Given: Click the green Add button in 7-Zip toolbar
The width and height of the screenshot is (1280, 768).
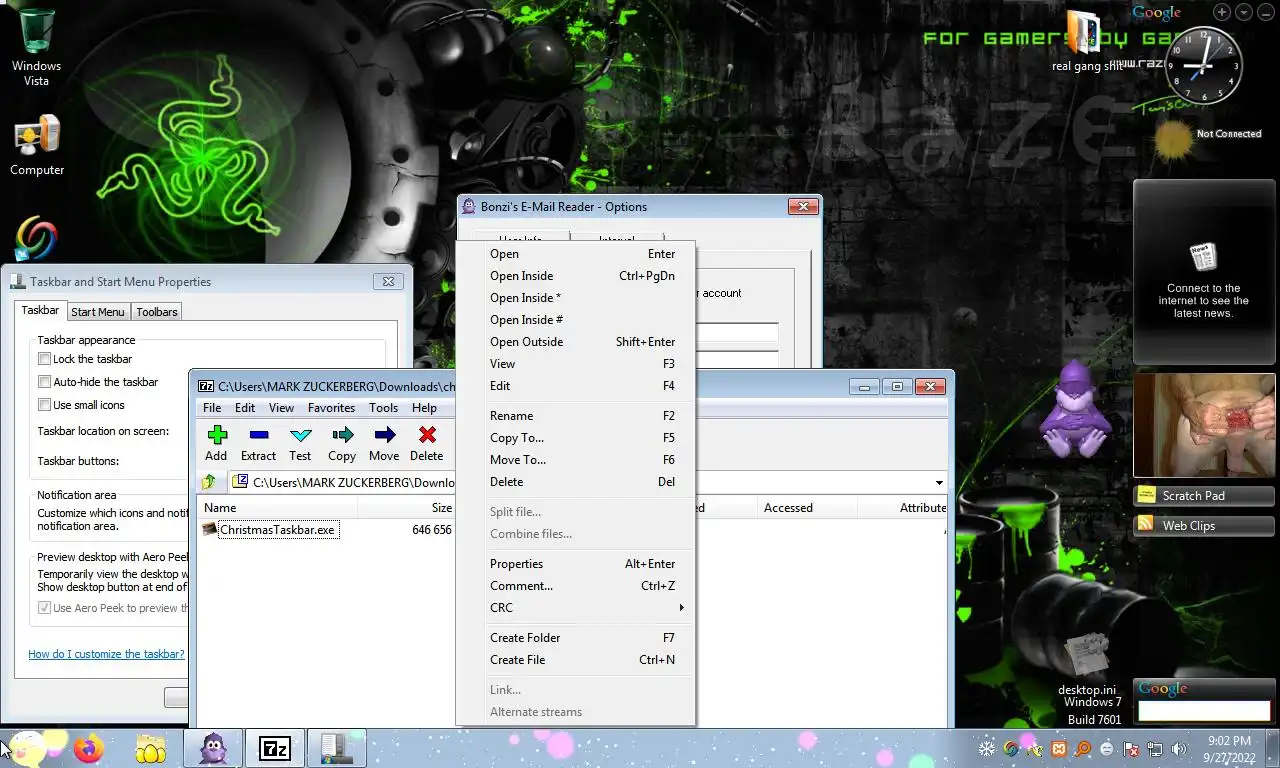Looking at the screenshot, I should point(216,442).
